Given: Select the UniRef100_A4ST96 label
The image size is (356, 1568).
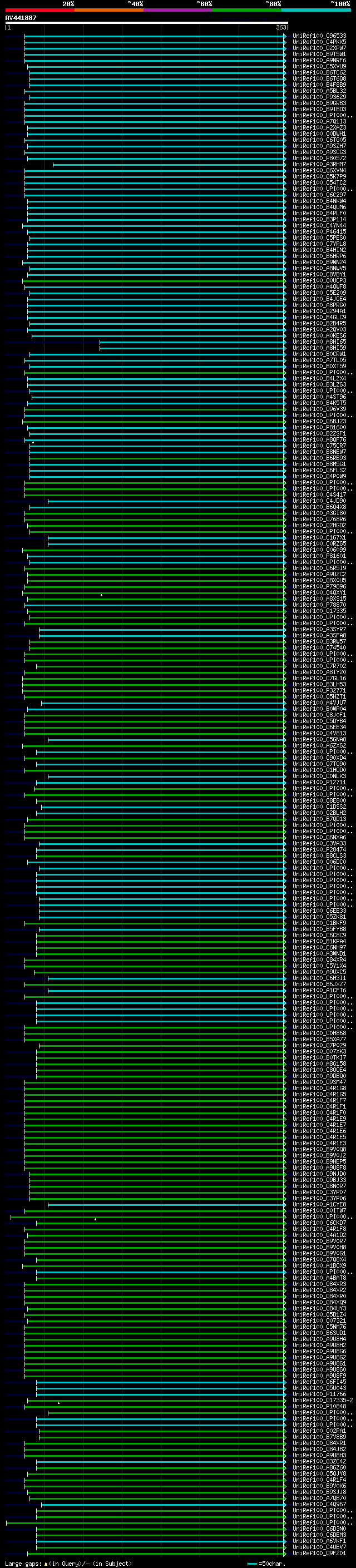Looking at the screenshot, I should pos(319,397).
